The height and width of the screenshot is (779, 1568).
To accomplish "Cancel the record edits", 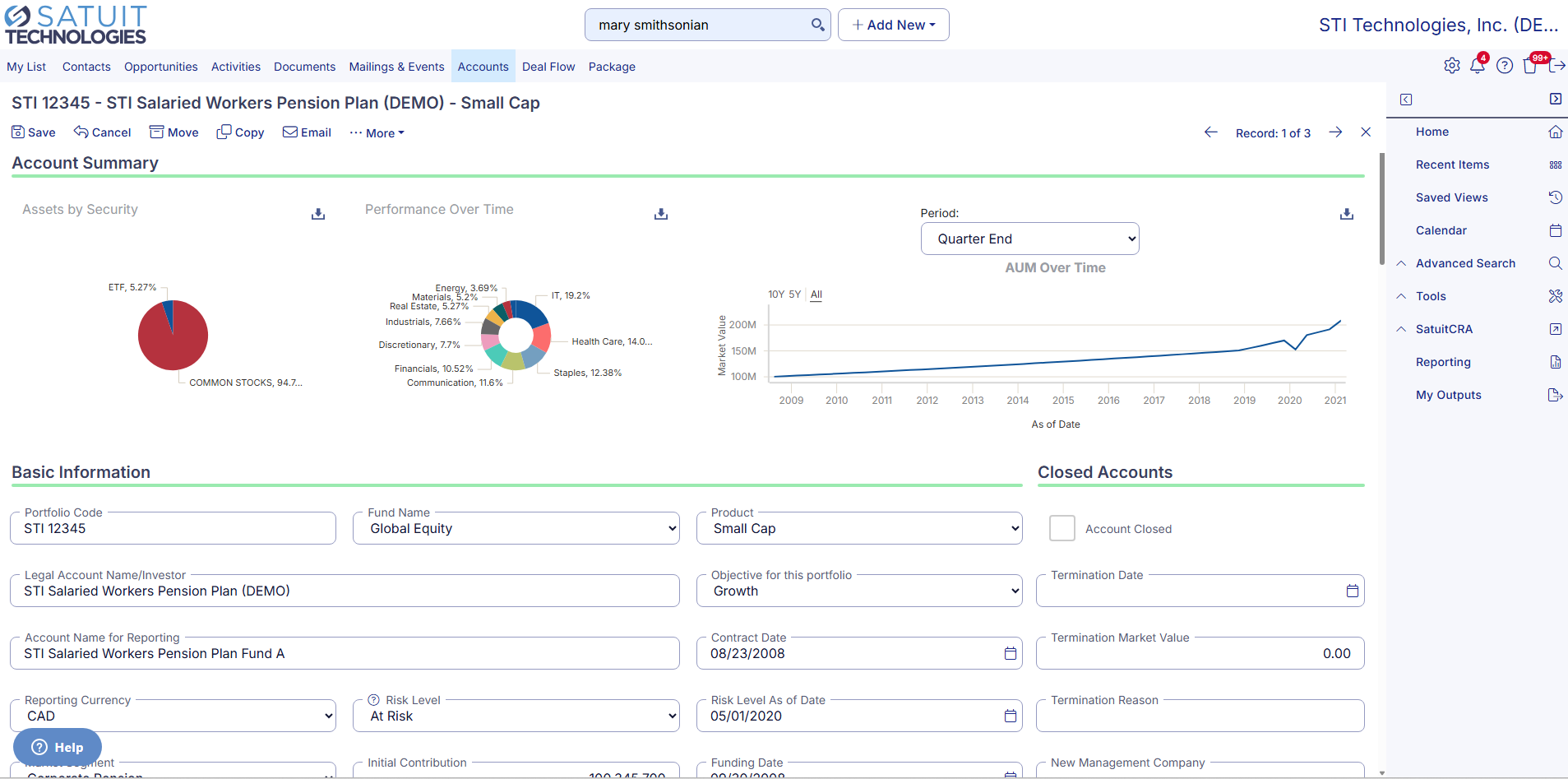I will click(102, 132).
